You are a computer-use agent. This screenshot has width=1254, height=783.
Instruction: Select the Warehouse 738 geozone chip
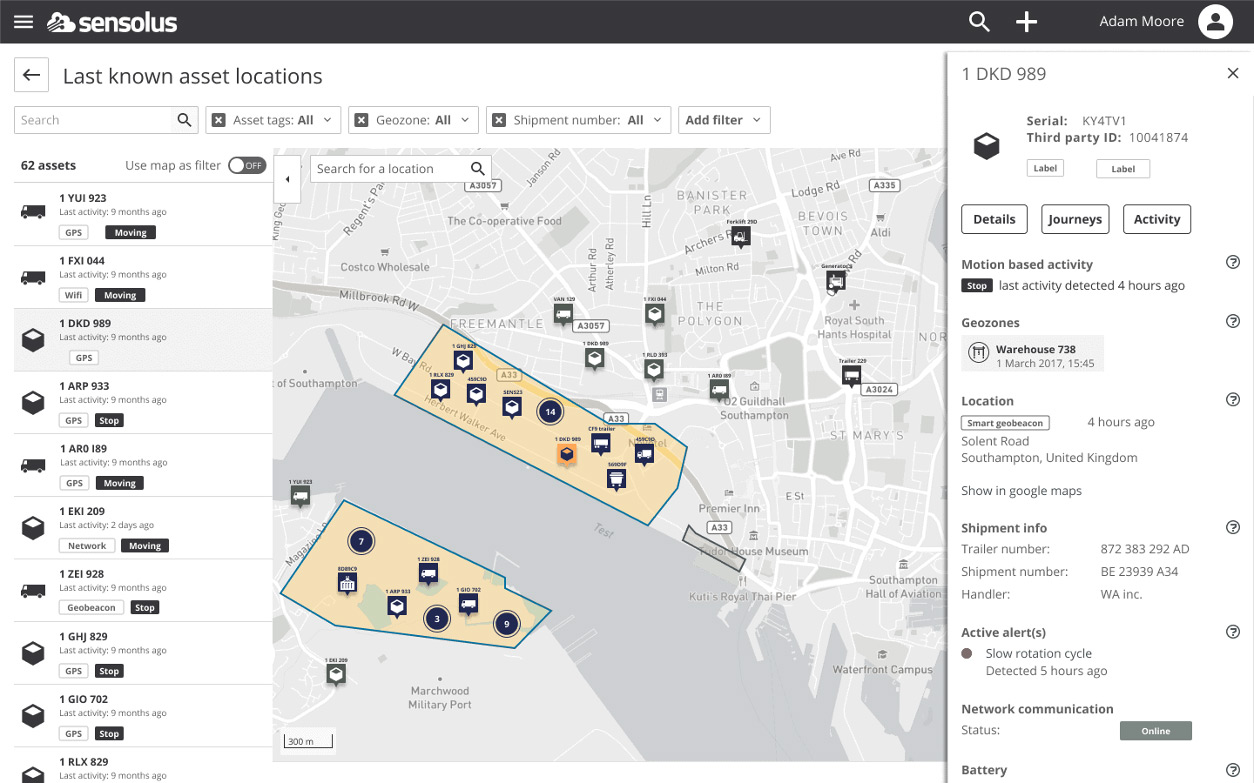(x=1033, y=355)
